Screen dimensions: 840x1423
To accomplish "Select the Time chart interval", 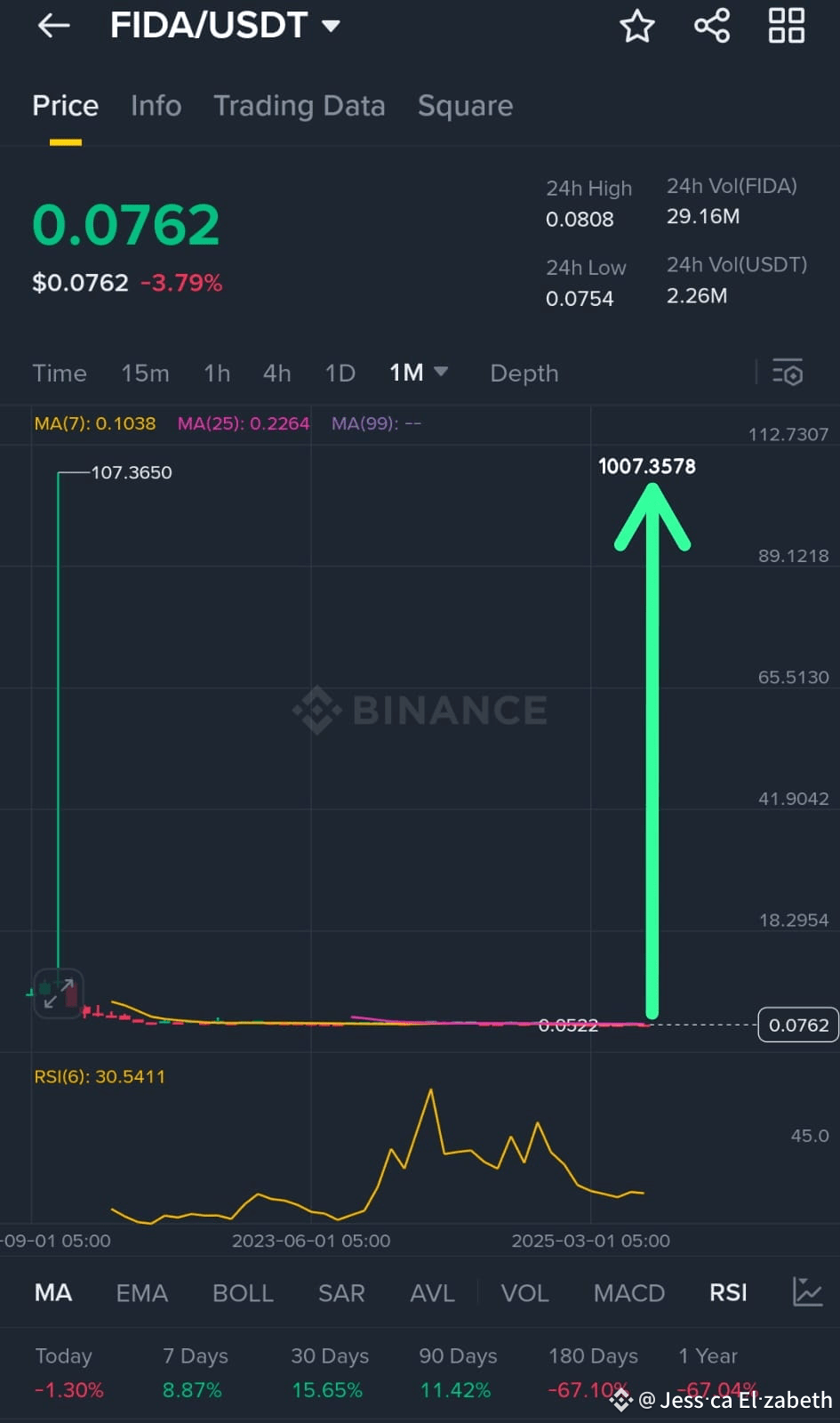I will (x=60, y=373).
